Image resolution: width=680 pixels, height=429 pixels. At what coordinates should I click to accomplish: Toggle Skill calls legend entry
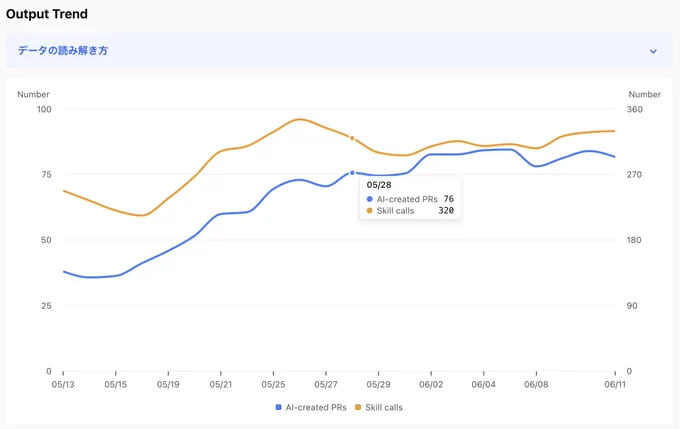coord(379,407)
